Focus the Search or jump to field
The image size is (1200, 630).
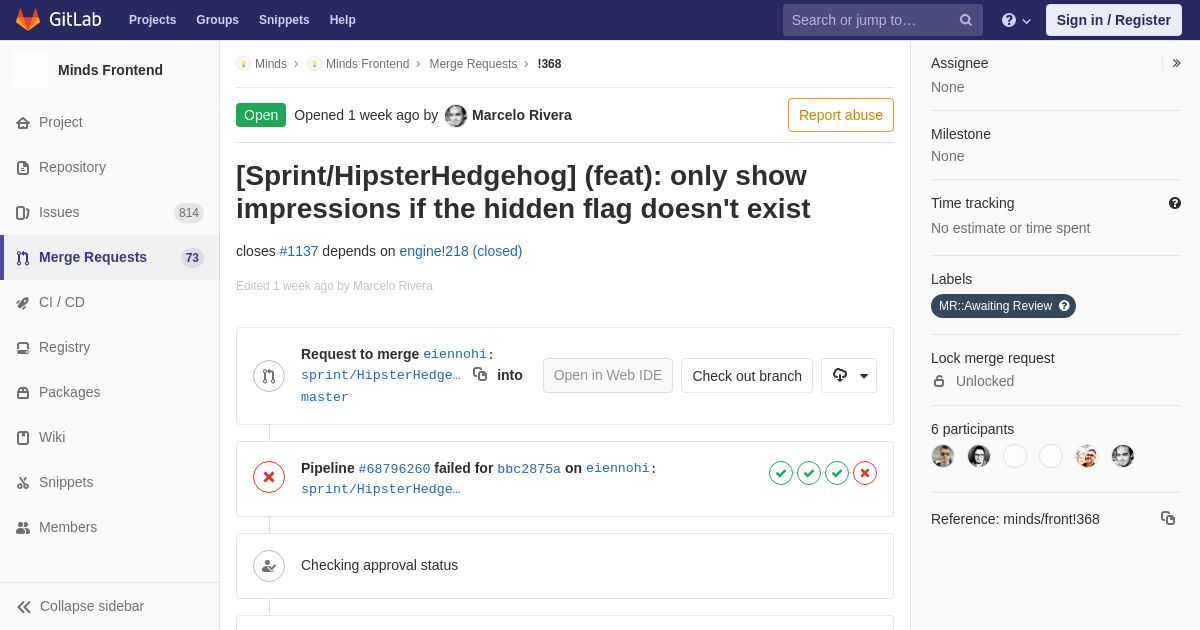[882, 20]
